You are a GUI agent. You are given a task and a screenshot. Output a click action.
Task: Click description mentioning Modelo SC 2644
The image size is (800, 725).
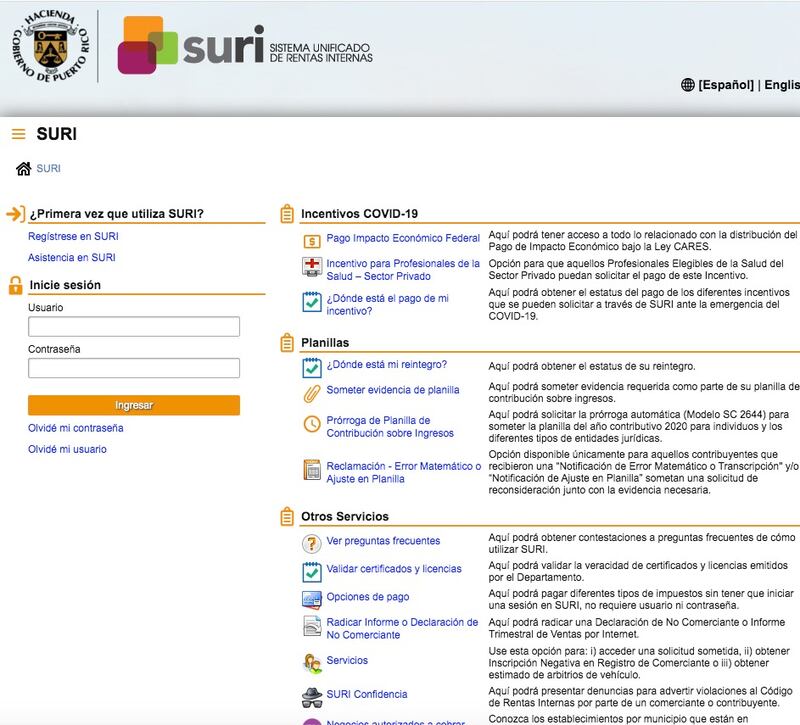(639, 427)
